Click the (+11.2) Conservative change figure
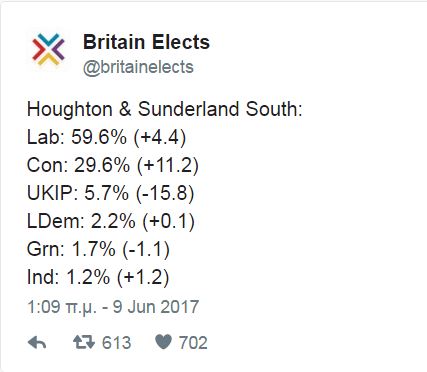This screenshot has width=427, height=372. [168, 165]
